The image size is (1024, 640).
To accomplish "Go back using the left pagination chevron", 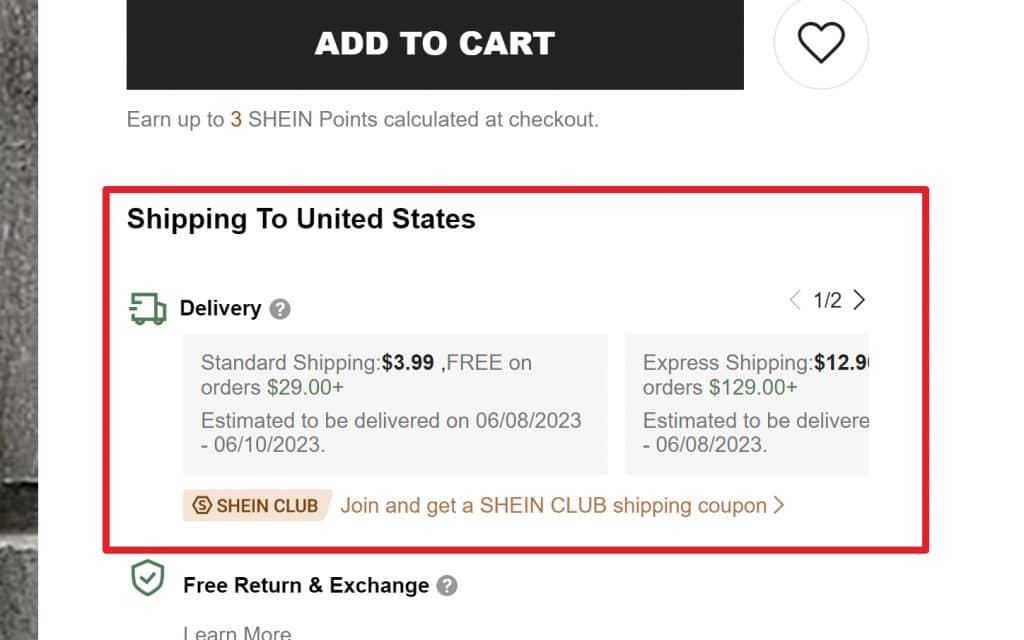I will pos(795,299).
